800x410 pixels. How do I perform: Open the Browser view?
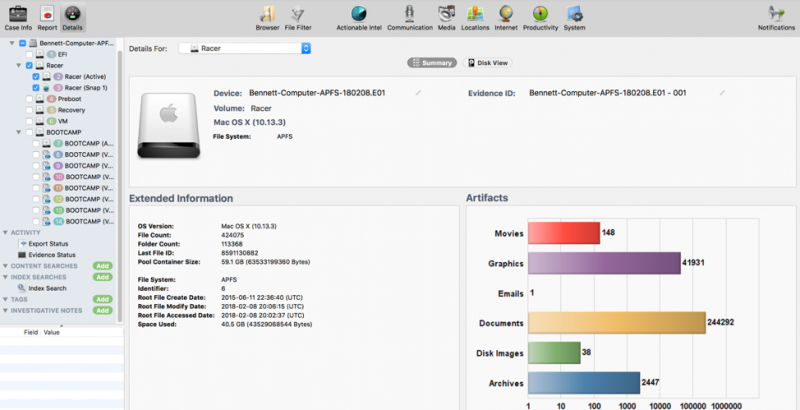coord(267,13)
